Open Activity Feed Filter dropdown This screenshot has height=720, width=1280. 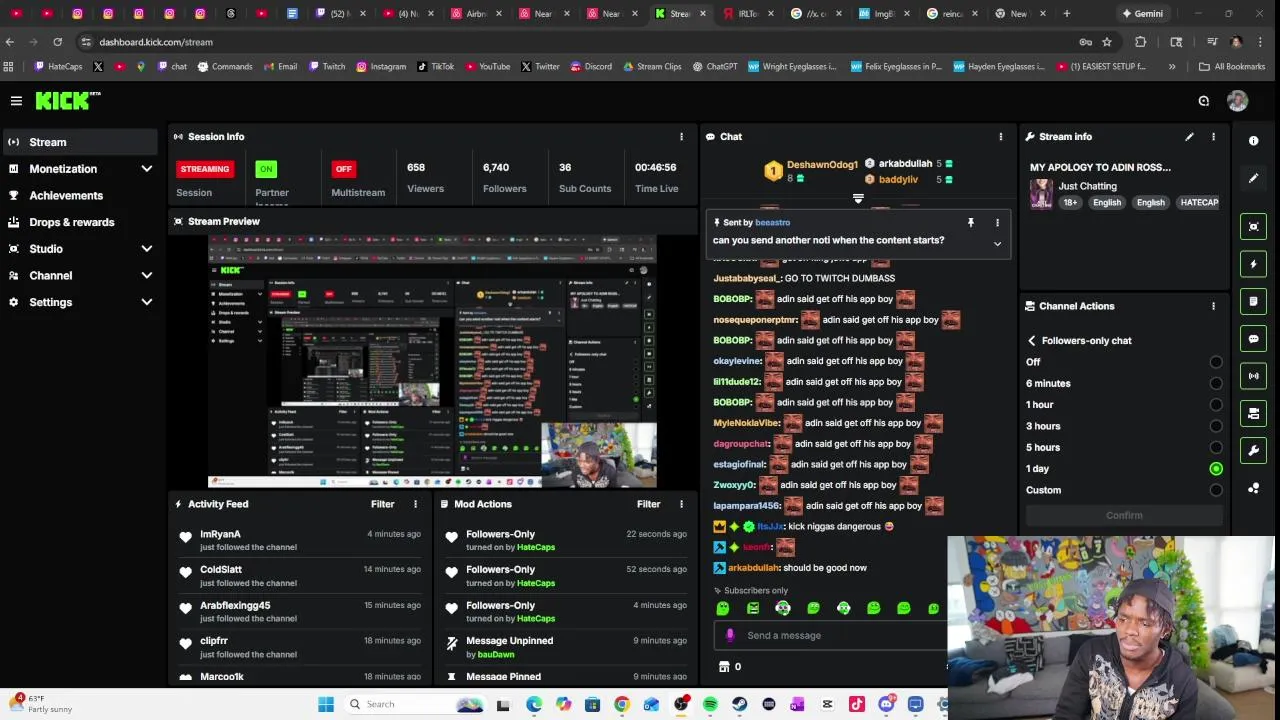tap(383, 505)
